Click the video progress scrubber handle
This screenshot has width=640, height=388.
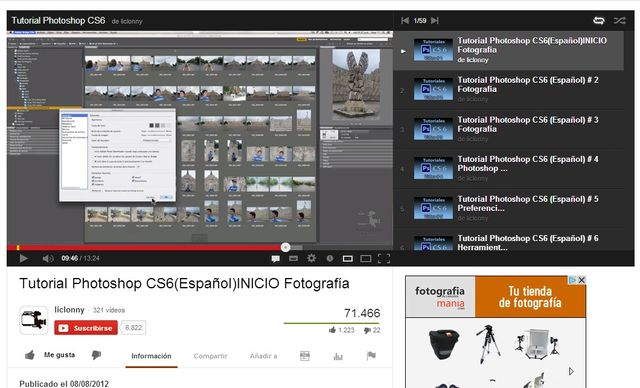(x=285, y=247)
